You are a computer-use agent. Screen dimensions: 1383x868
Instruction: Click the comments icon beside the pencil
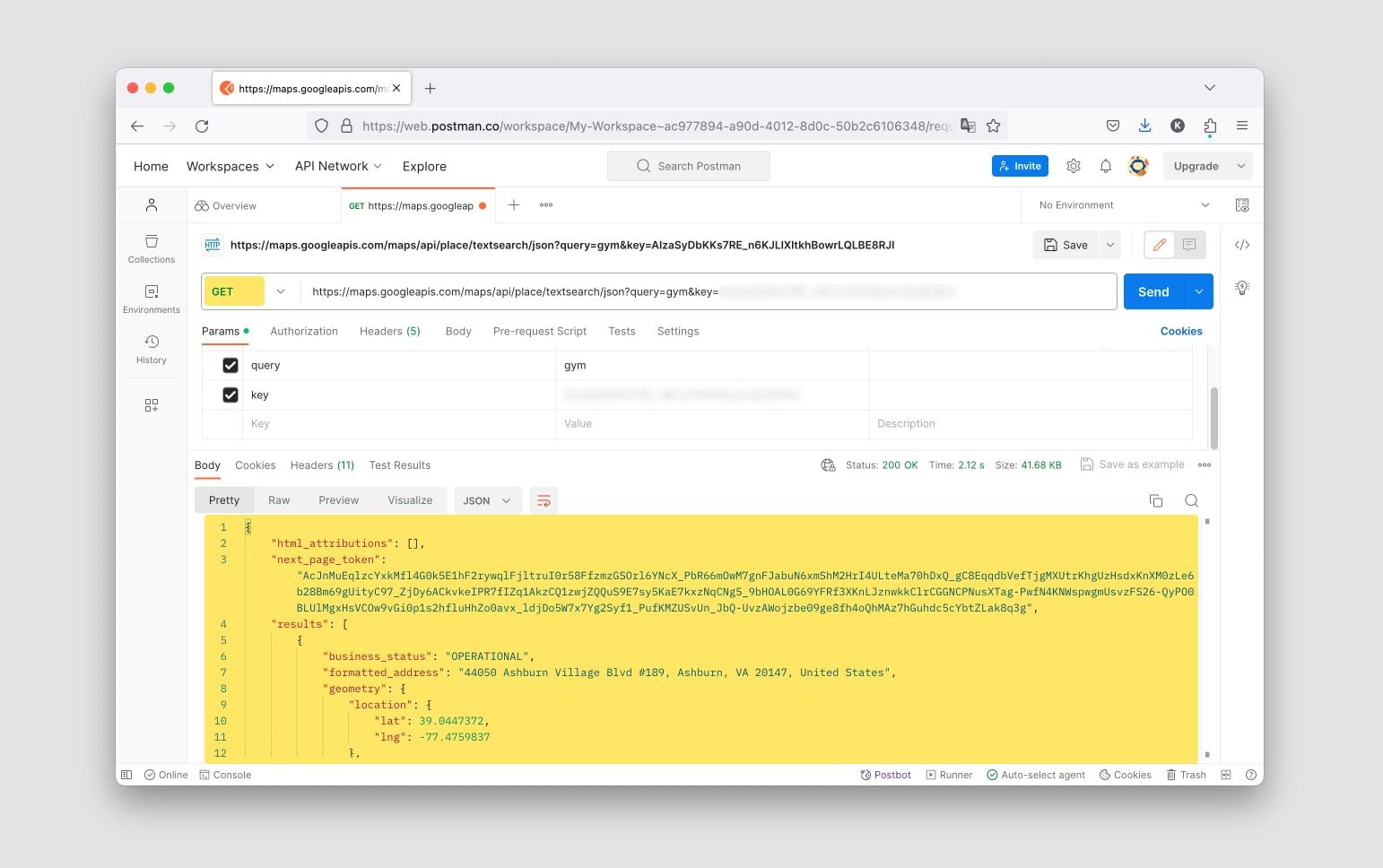coord(1189,245)
